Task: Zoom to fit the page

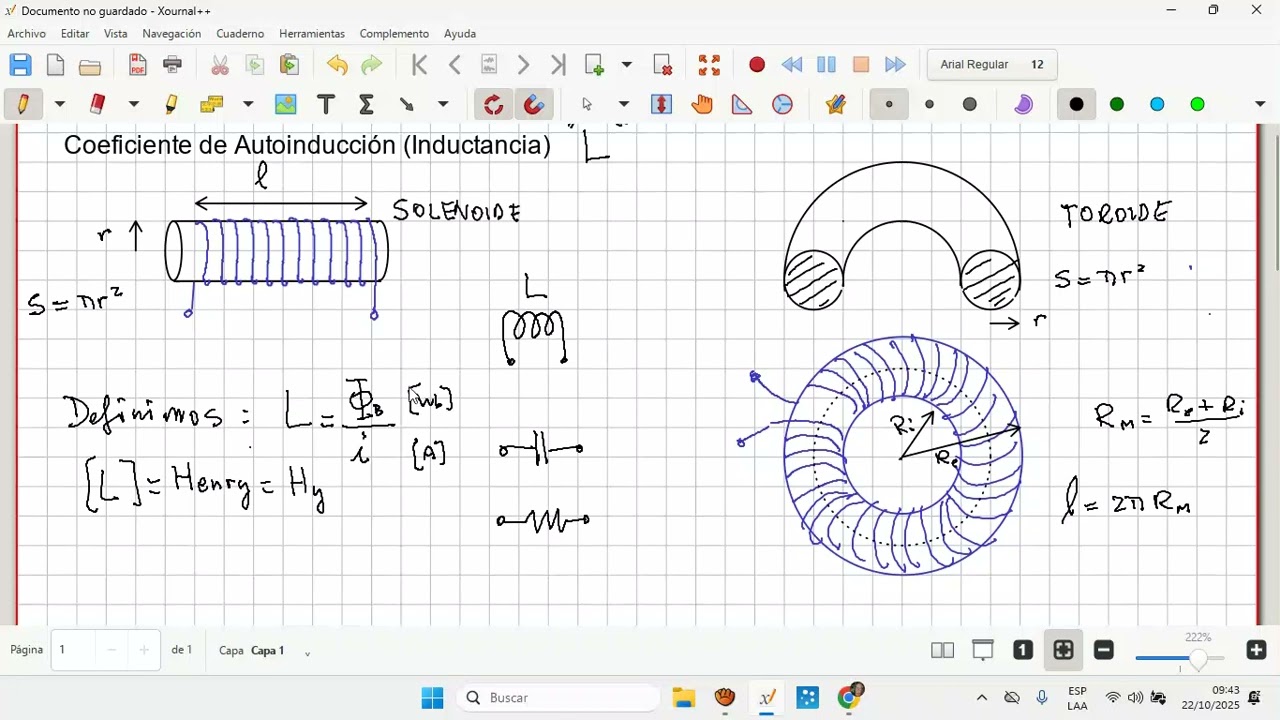Action: pos(1064,650)
